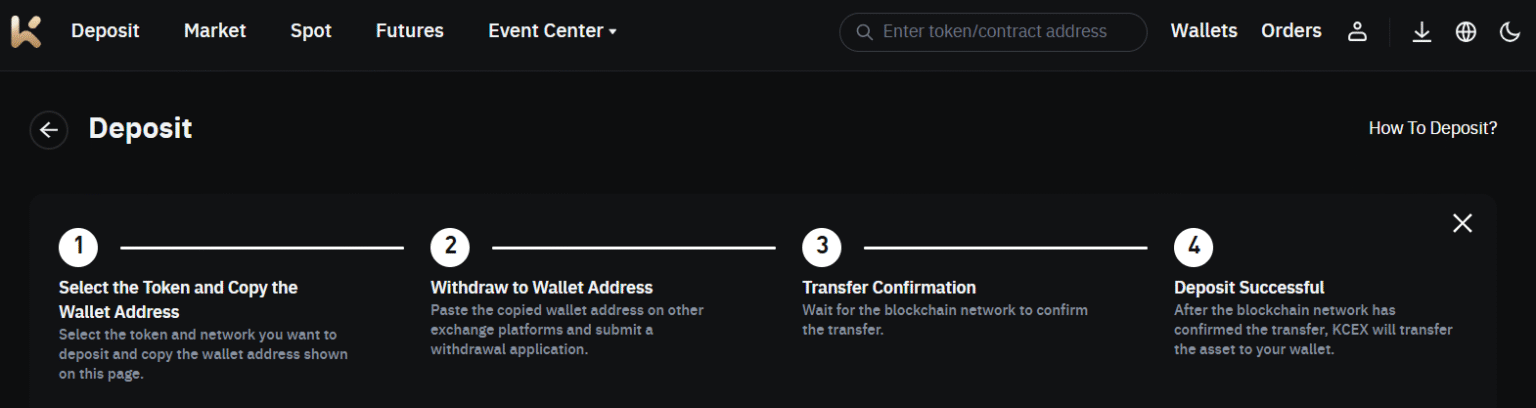Click the download app icon
Image resolution: width=1536 pixels, height=408 pixels.
click(1421, 32)
